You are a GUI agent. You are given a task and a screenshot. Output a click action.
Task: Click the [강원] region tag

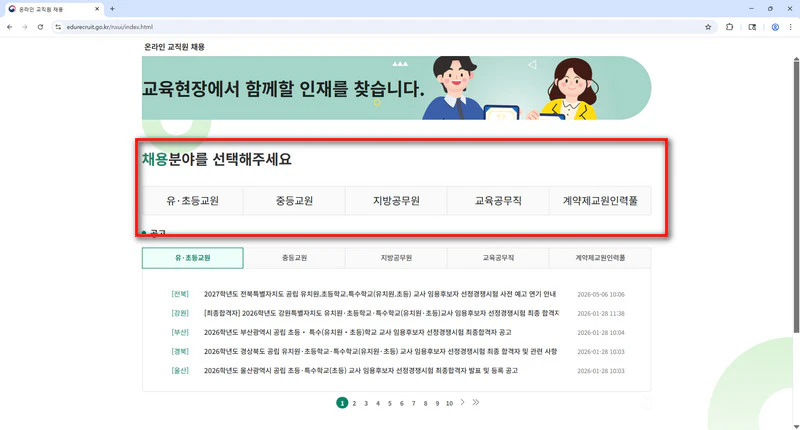180,313
